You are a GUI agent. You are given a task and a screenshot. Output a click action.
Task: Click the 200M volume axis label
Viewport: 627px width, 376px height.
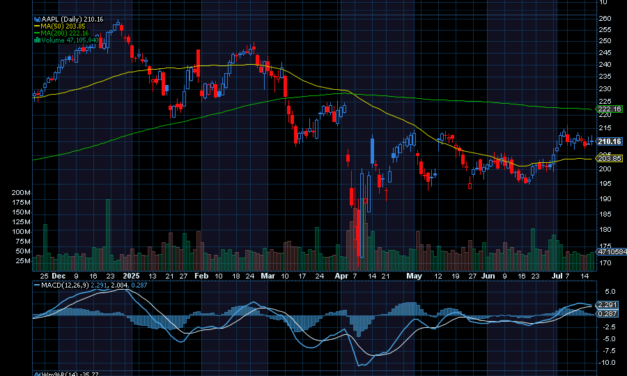tap(21, 192)
